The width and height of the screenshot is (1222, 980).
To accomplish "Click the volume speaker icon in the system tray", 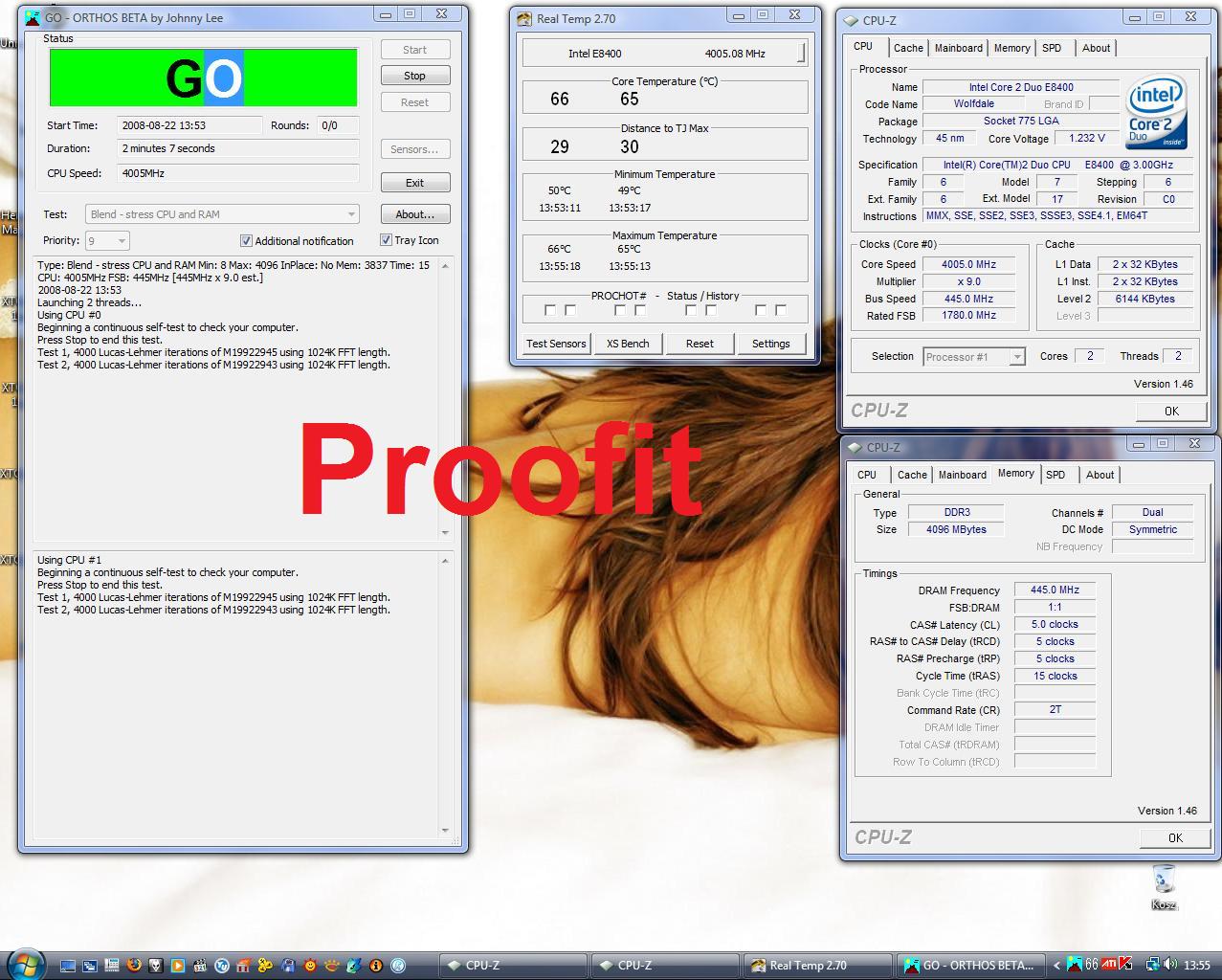I will click(1170, 965).
